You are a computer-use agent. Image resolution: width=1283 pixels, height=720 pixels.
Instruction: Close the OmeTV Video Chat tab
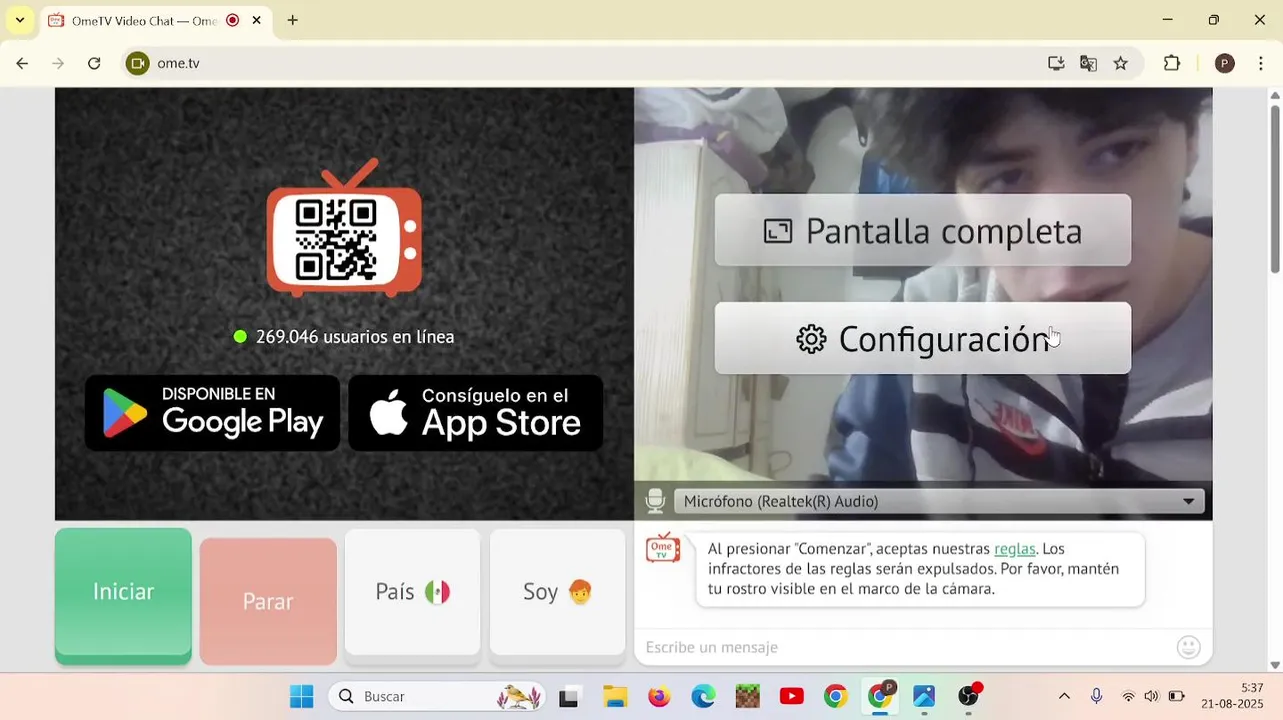[256, 20]
